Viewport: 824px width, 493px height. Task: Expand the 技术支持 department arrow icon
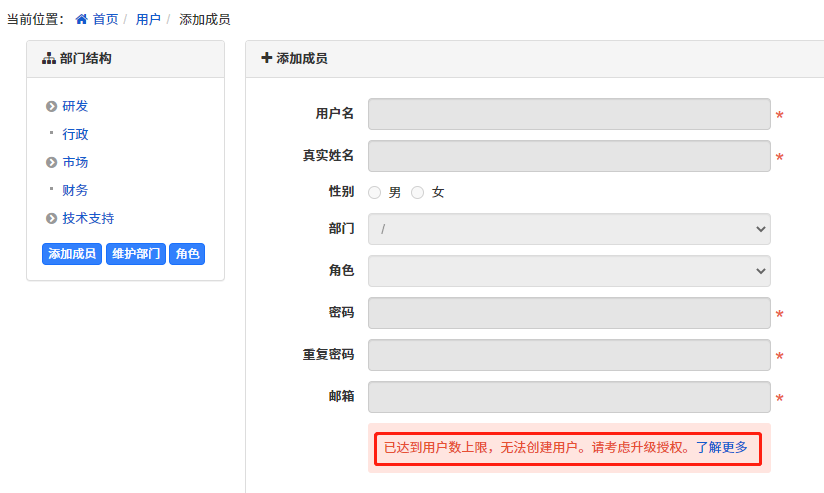click(x=51, y=219)
